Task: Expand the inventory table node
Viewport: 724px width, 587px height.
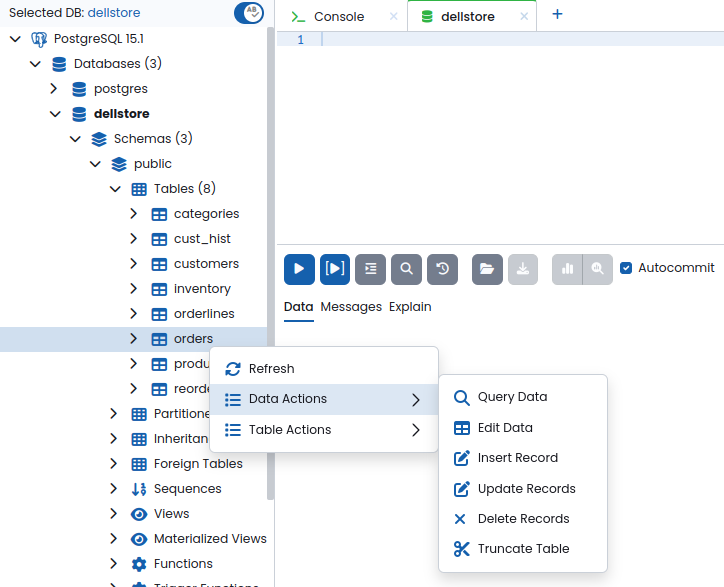Action: click(x=133, y=288)
